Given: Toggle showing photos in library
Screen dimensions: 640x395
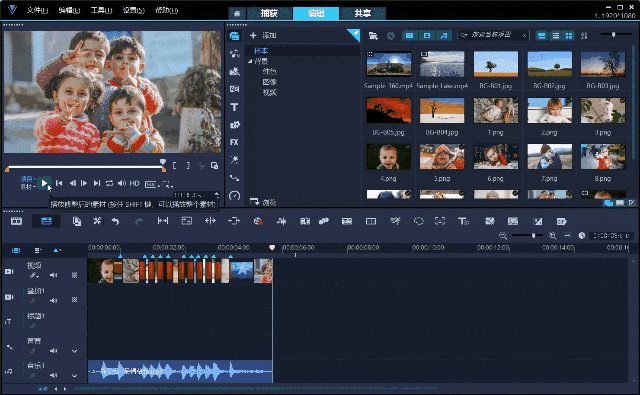Looking at the screenshot, I should click(427, 36).
